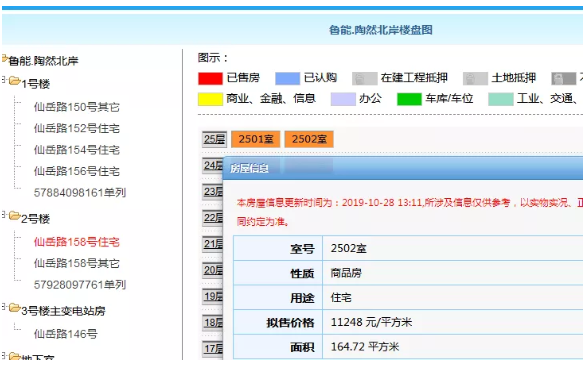Image resolution: width=586 pixels, height=368 pixels.
Task: Select 57928097761单列 entry
Action: tap(80, 285)
